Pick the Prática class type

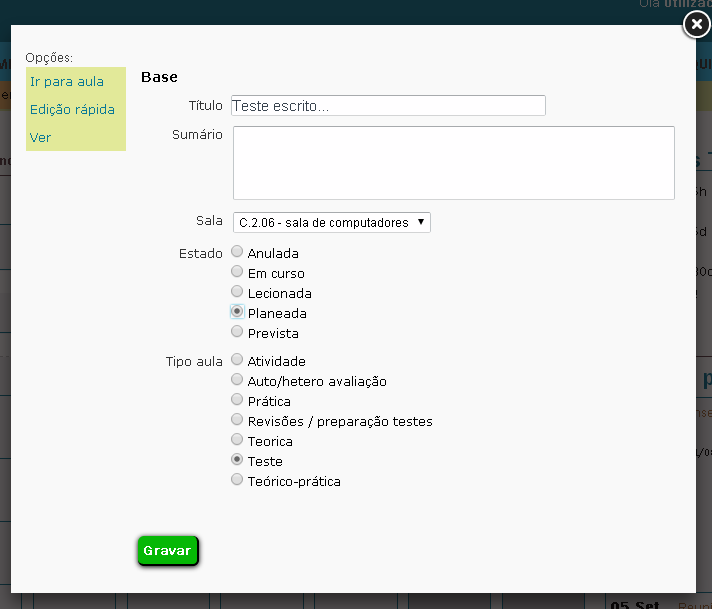point(237,400)
